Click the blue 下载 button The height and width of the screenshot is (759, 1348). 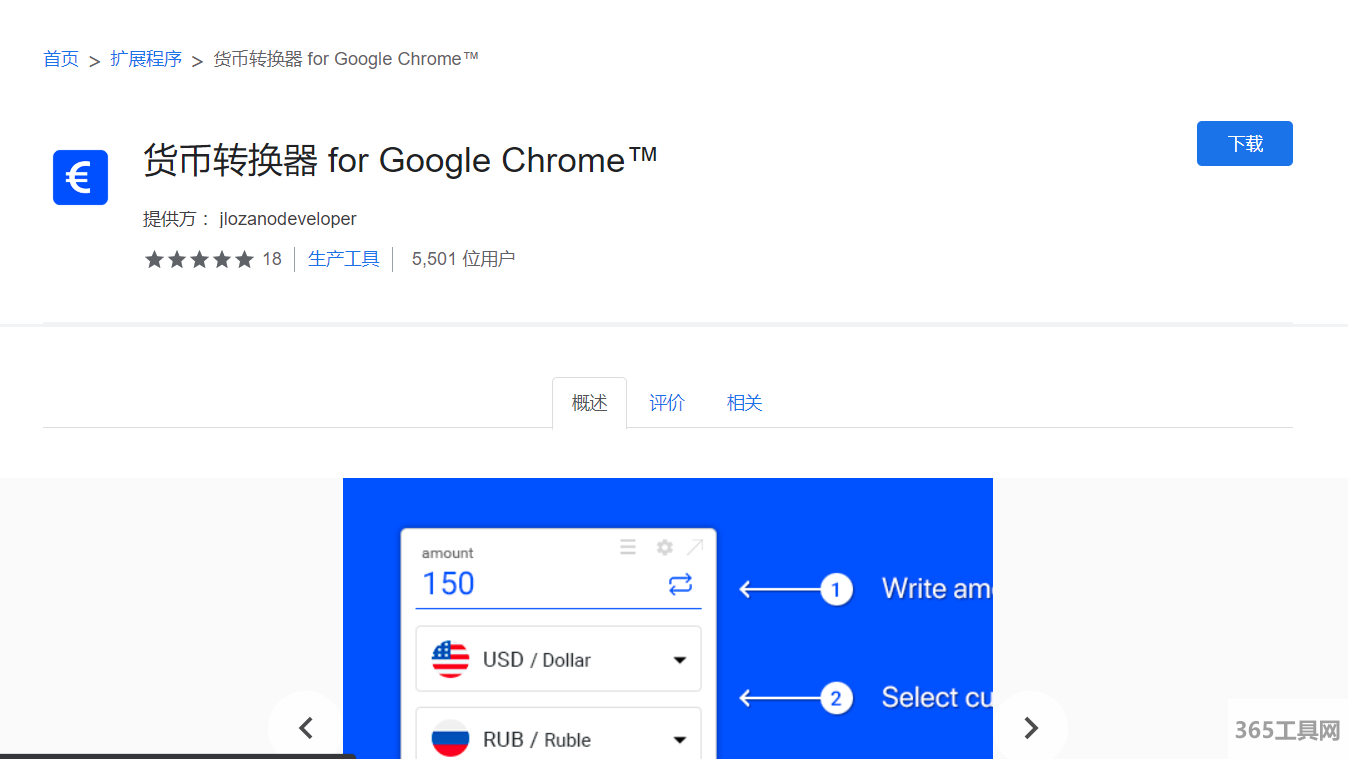pyautogui.click(x=1244, y=144)
